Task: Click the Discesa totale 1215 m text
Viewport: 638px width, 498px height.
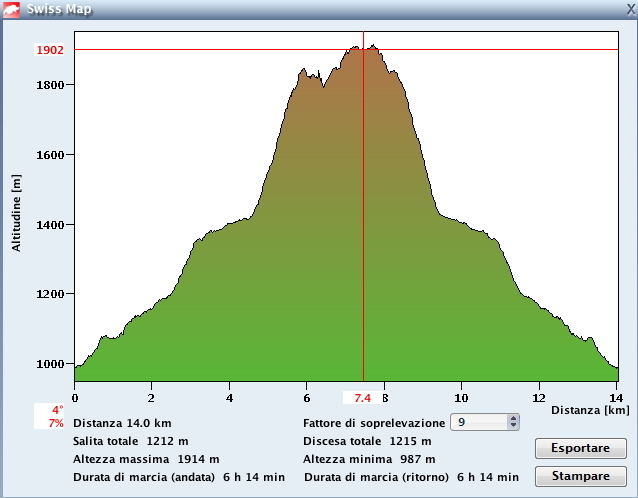Action: (367, 441)
